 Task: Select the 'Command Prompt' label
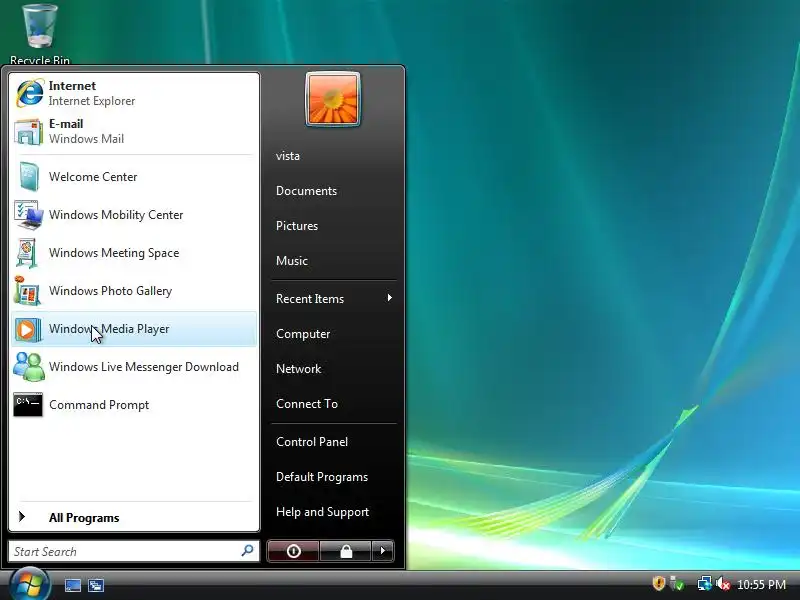(99, 405)
